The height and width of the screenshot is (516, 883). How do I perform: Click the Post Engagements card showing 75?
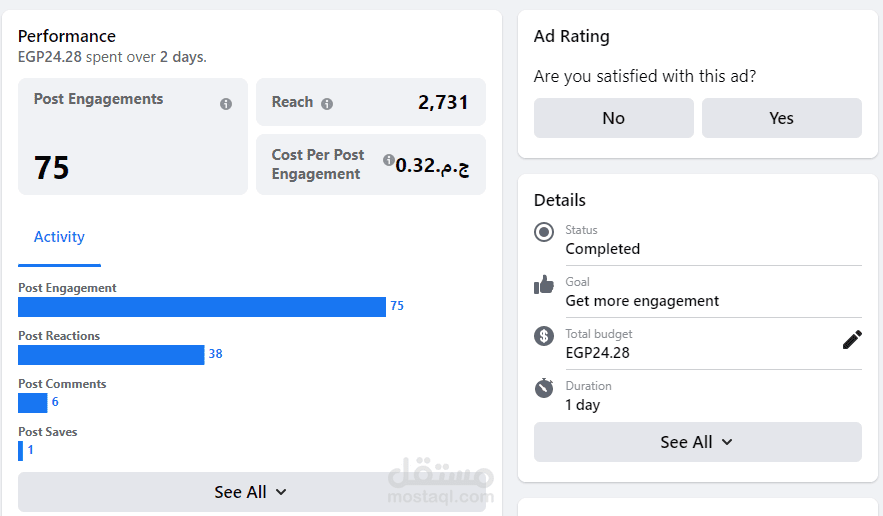pos(132,137)
